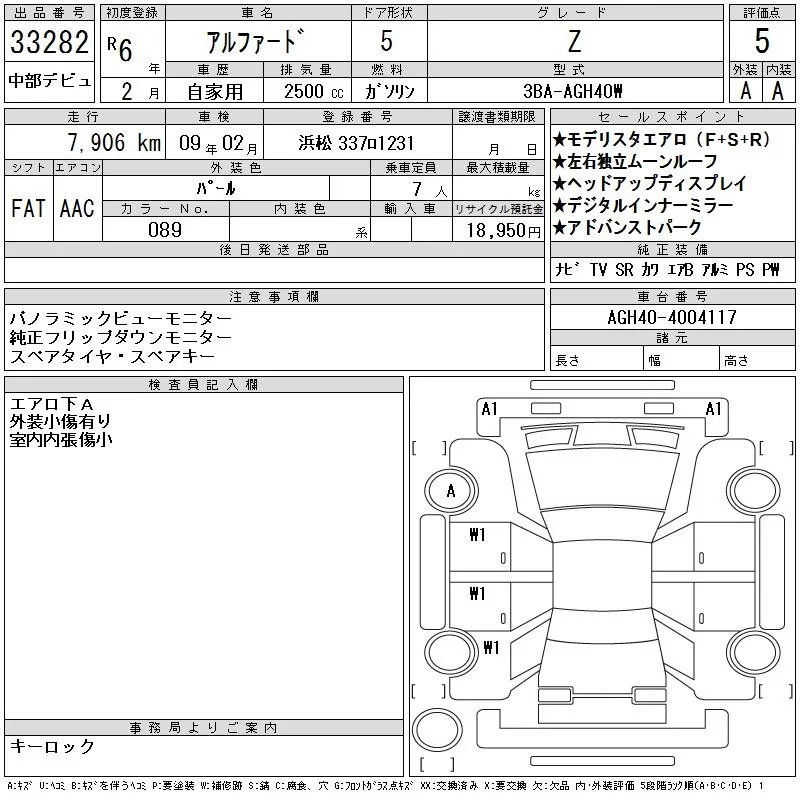Click the note 純正フリップダウンモニター
This screenshot has width=800, height=800.
[x=121, y=337]
